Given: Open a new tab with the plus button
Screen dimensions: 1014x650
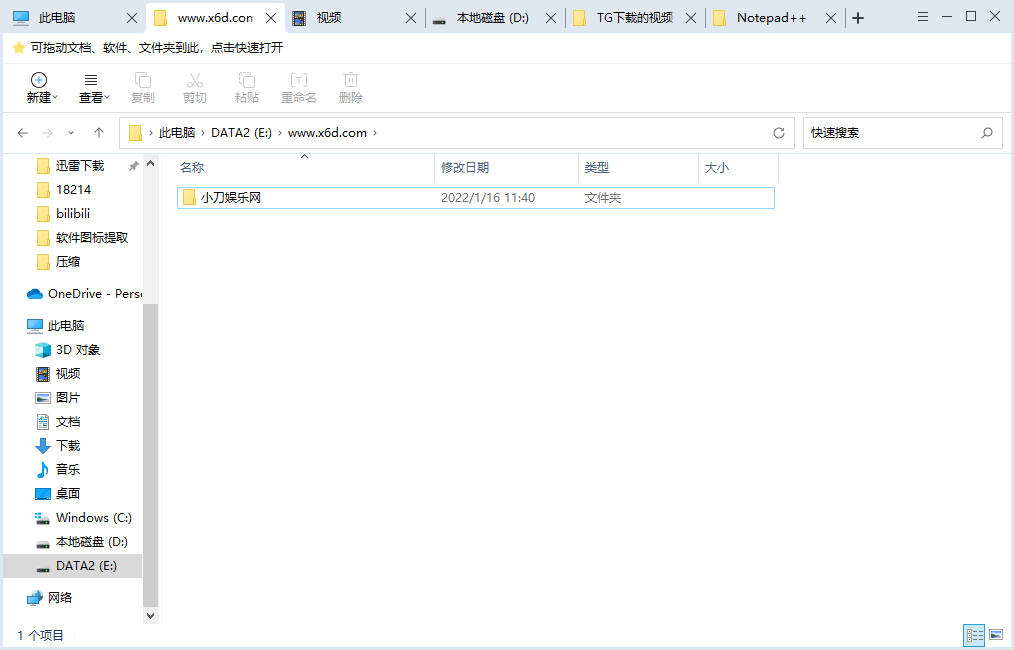Looking at the screenshot, I should coord(860,16).
